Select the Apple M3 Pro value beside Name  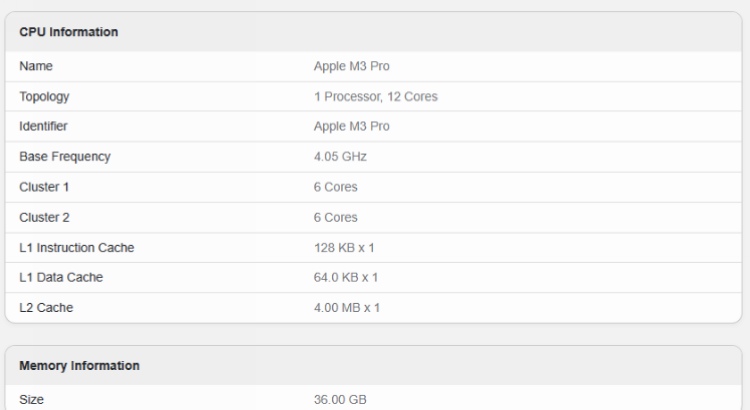tap(352, 67)
